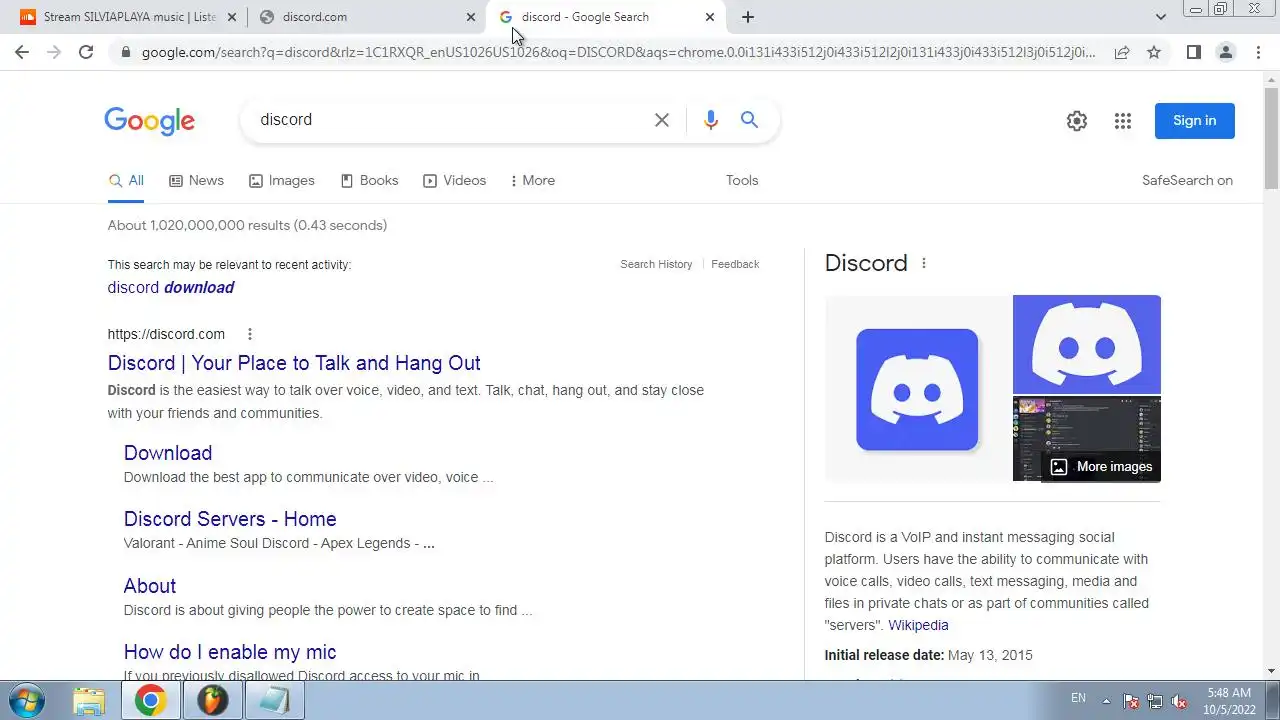Viewport: 1280px width, 720px height.
Task: Open the About sitelink
Action: [150, 586]
